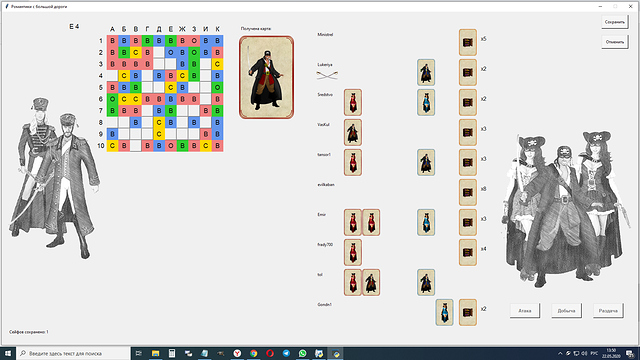
Task: Click the Добыча button
Action: (x=567, y=311)
